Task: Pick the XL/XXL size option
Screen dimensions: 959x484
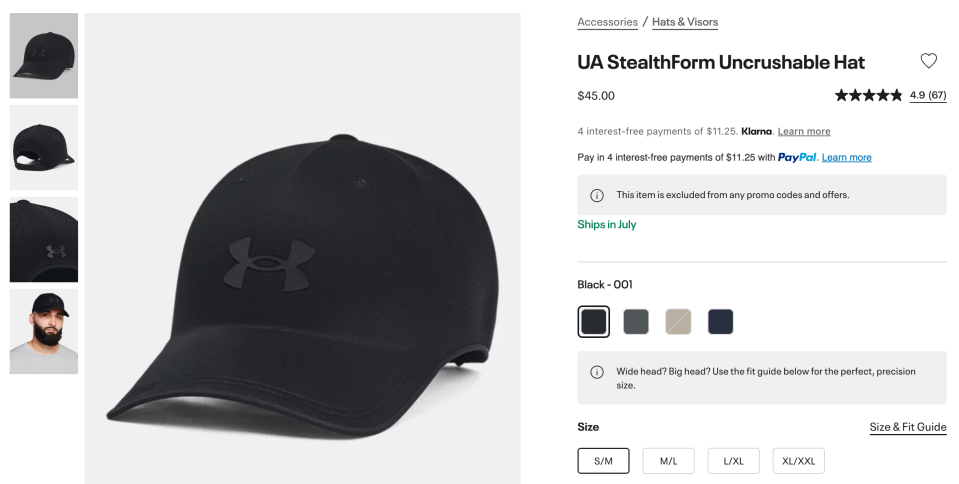Action: pyautogui.click(x=798, y=461)
